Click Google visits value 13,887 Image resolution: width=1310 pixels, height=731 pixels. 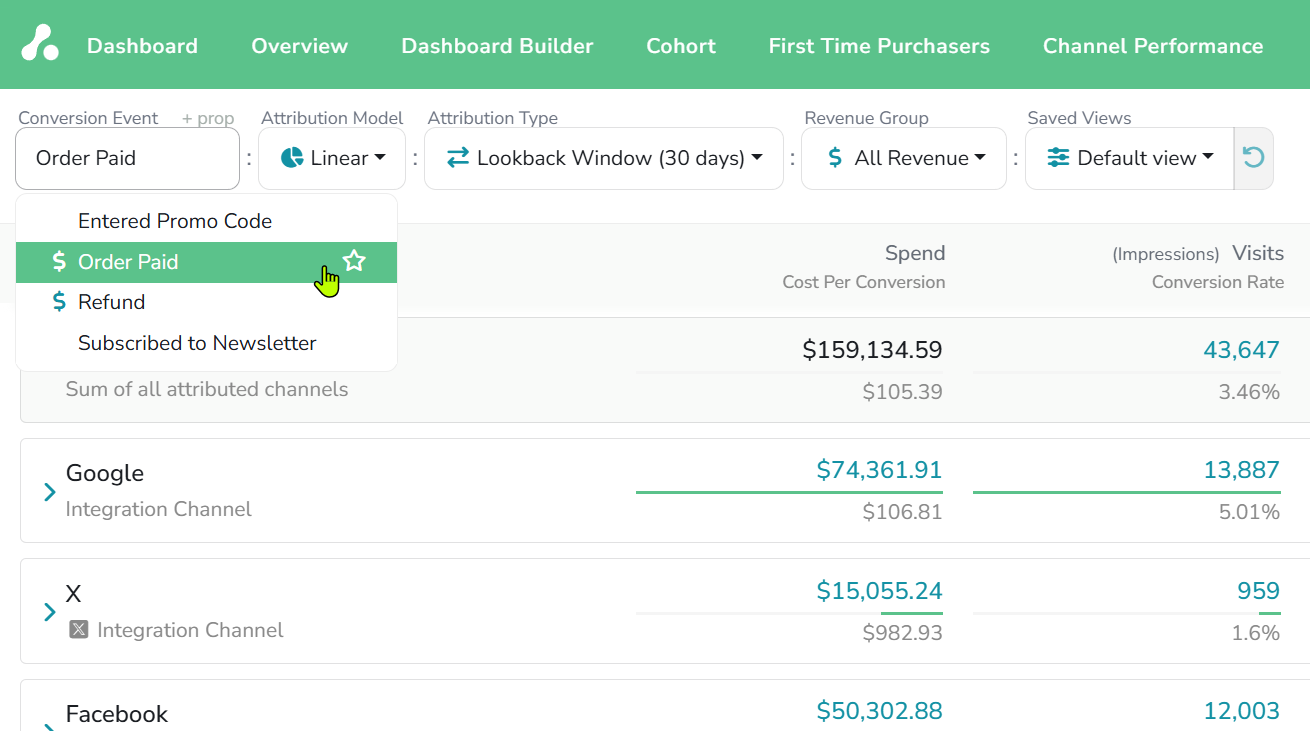click(1242, 470)
